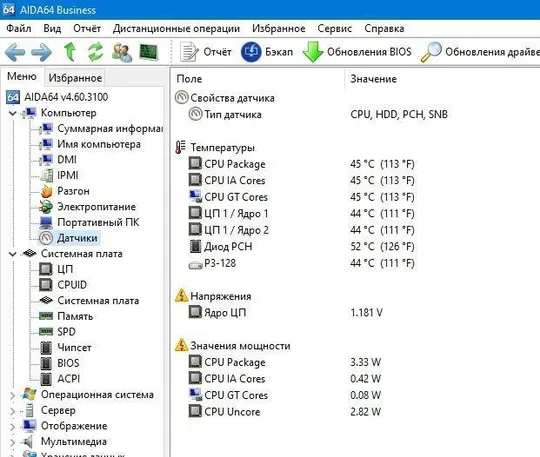Click the ЦП chip icon in tree
Viewport: 540px width, 457px height.
pyautogui.click(x=46, y=269)
